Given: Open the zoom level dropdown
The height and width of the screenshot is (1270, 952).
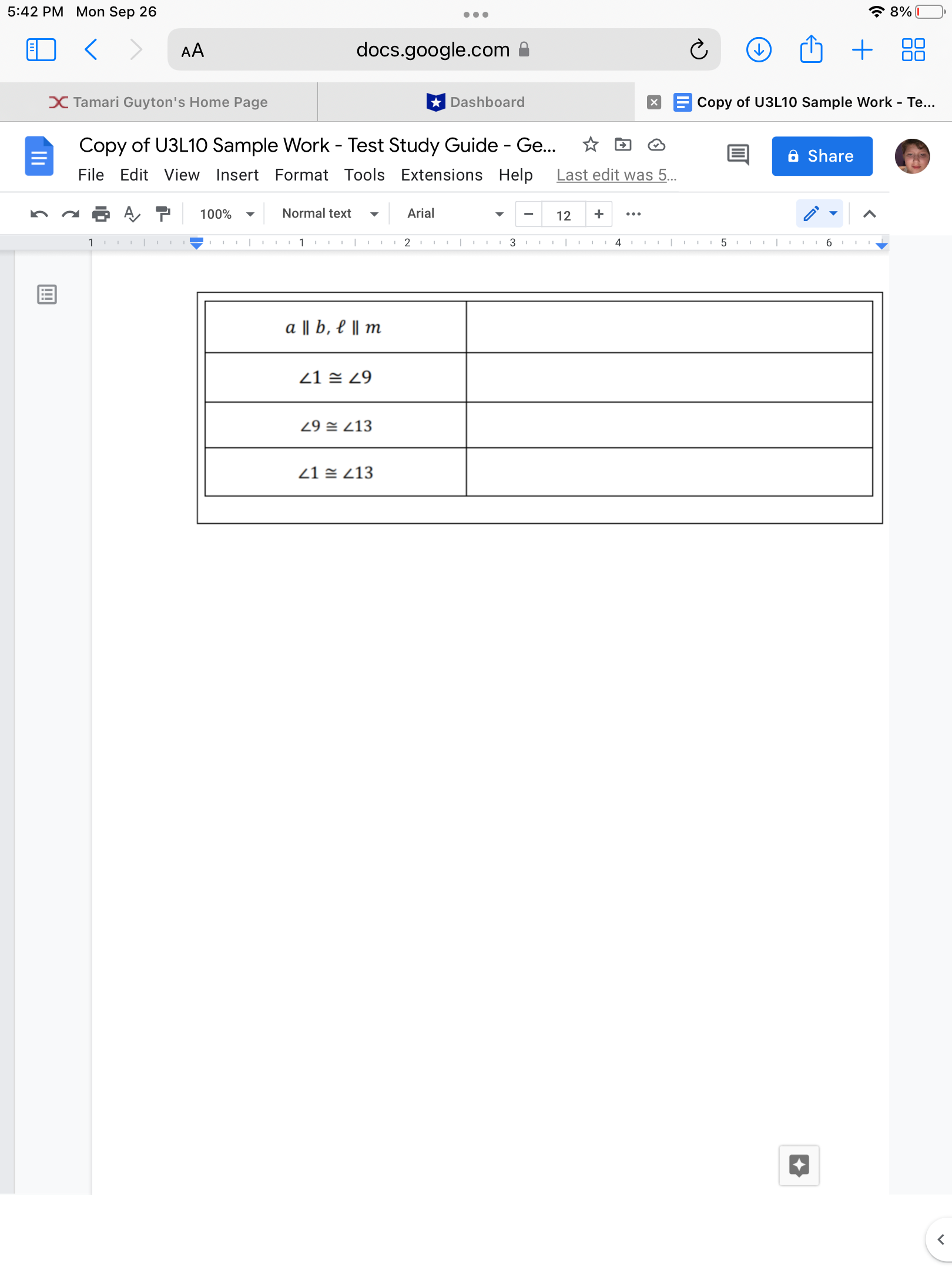Looking at the screenshot, I should 227,214.
